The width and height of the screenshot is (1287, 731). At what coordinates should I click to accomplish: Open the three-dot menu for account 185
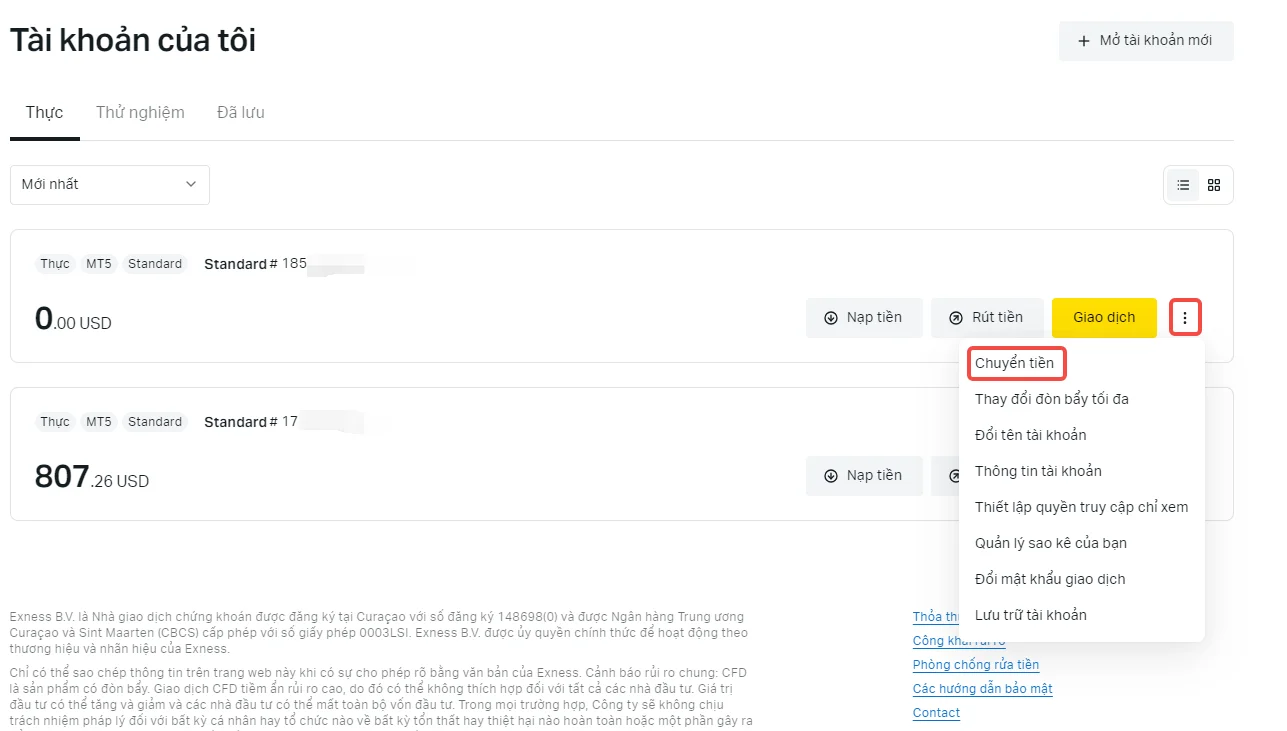[1185, 318]
